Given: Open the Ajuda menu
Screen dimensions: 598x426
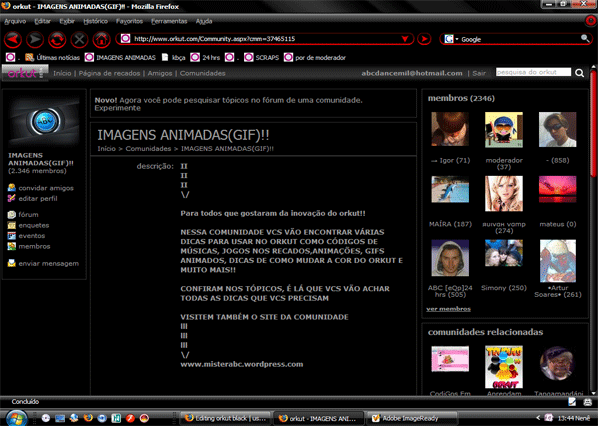Looking at the screenshot, I should click(204, 21).
